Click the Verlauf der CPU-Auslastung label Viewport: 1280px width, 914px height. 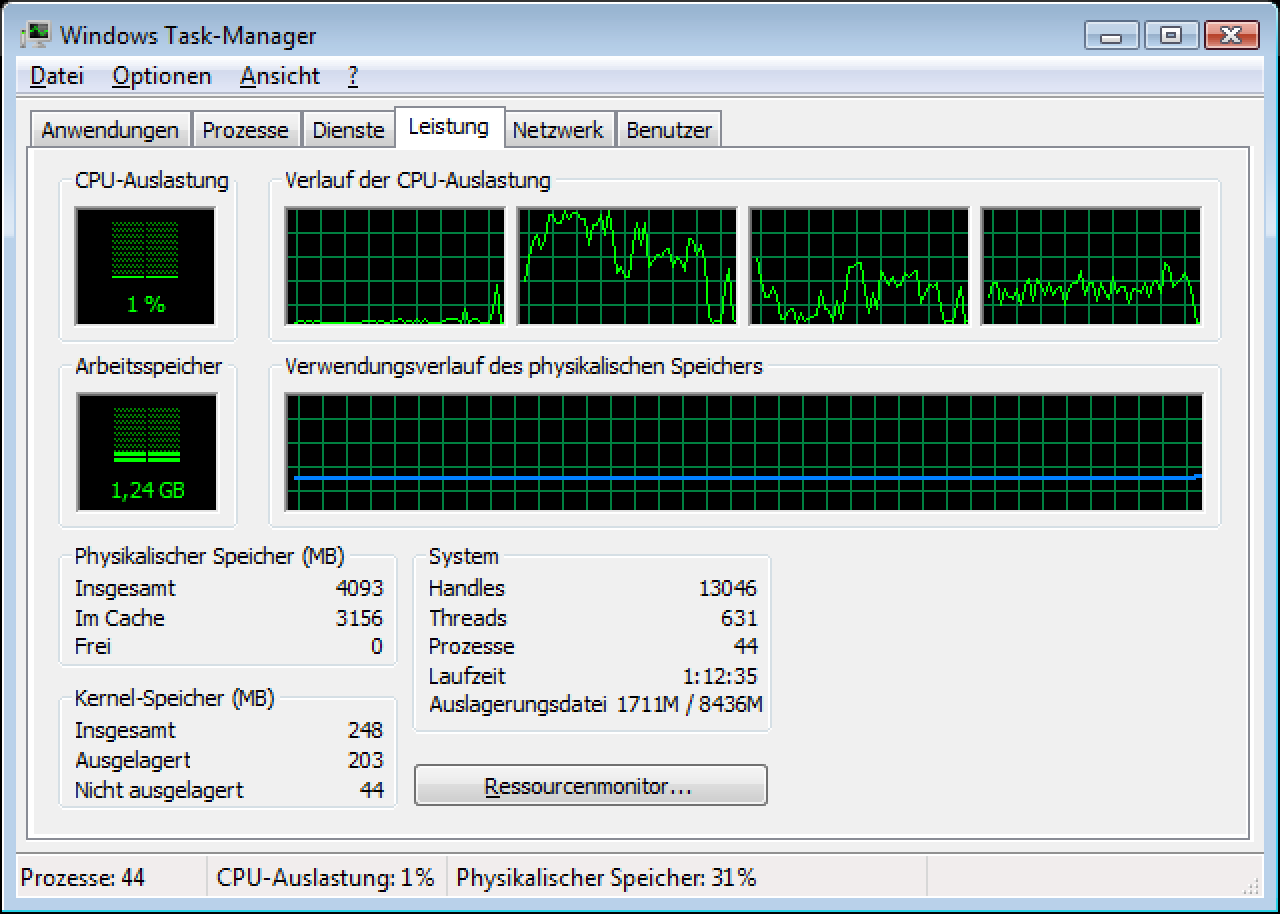click(418, 181)
